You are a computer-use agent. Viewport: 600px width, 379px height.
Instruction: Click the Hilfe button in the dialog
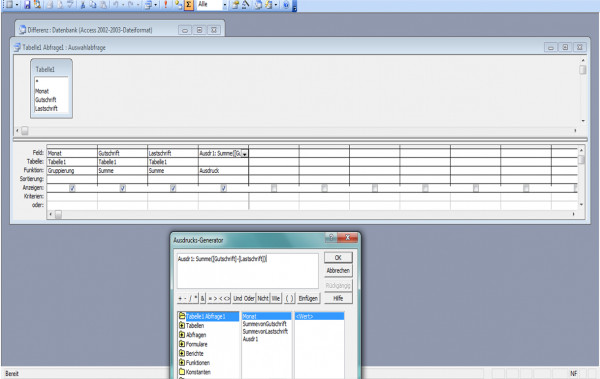click(338, 298)
